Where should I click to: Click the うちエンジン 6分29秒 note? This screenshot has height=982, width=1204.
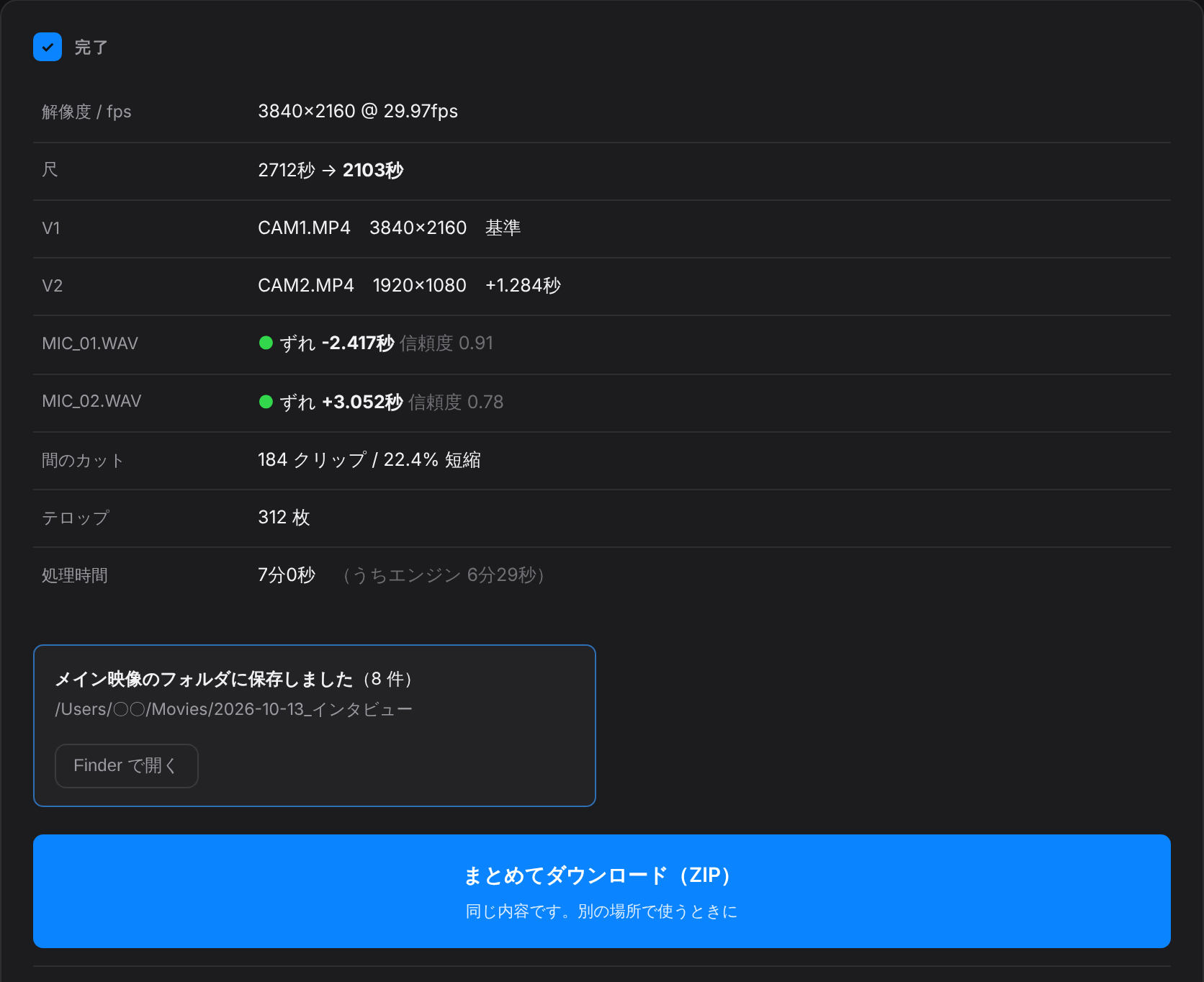click(444, 575)
